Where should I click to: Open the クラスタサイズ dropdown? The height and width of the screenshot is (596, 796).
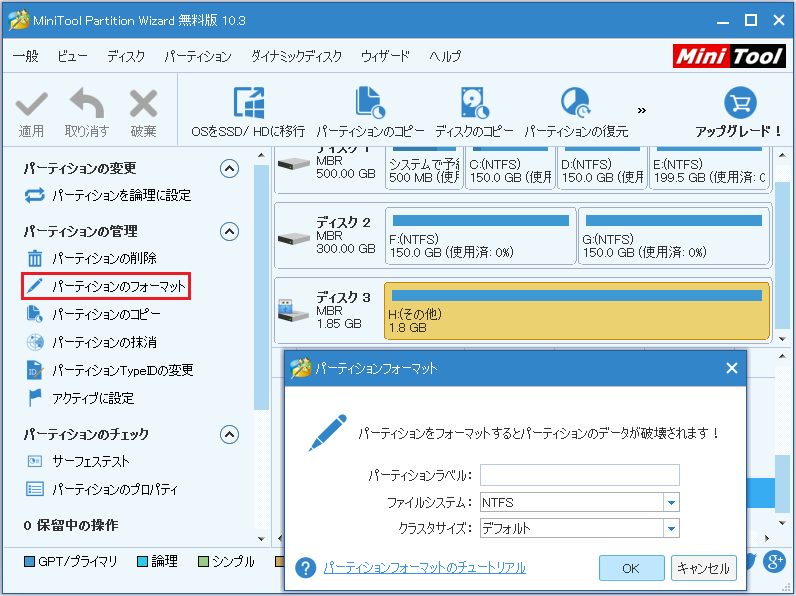(x=671, y=529)
